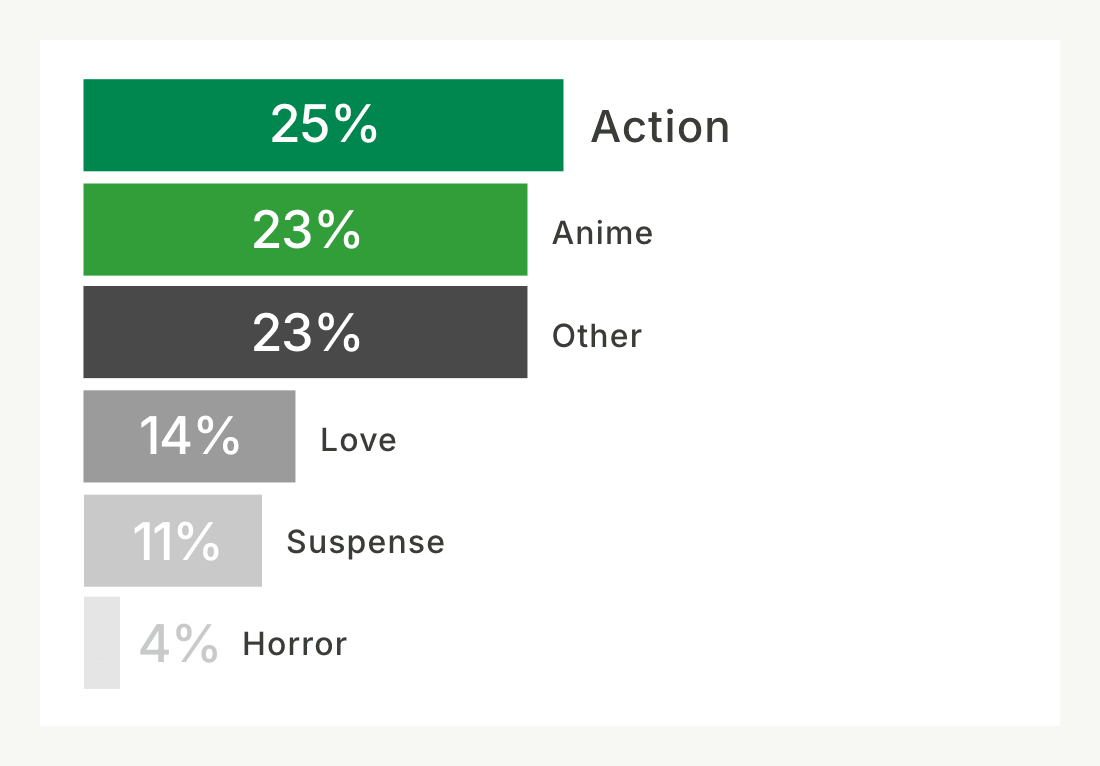The width and height of the screenshot is (1100, 766).
Task: Select the 11% value label
Action: click(176, 541)
